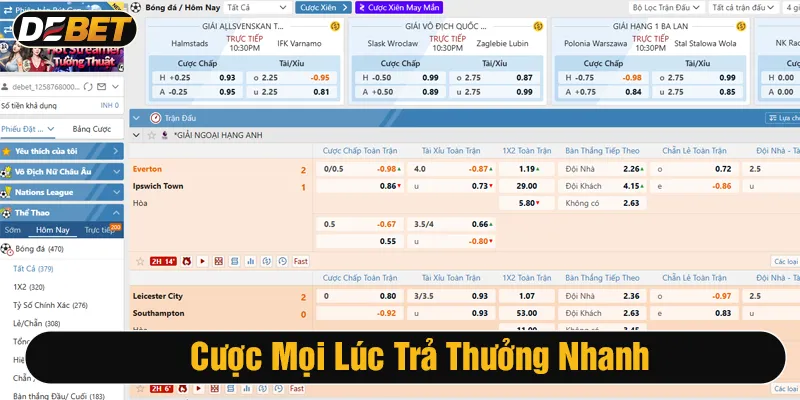The height and width of the screenshot is (400, 800).
Task: Open the bear mascot icon in Everton row
Action: pyautogui.click(x=186, y=261)
